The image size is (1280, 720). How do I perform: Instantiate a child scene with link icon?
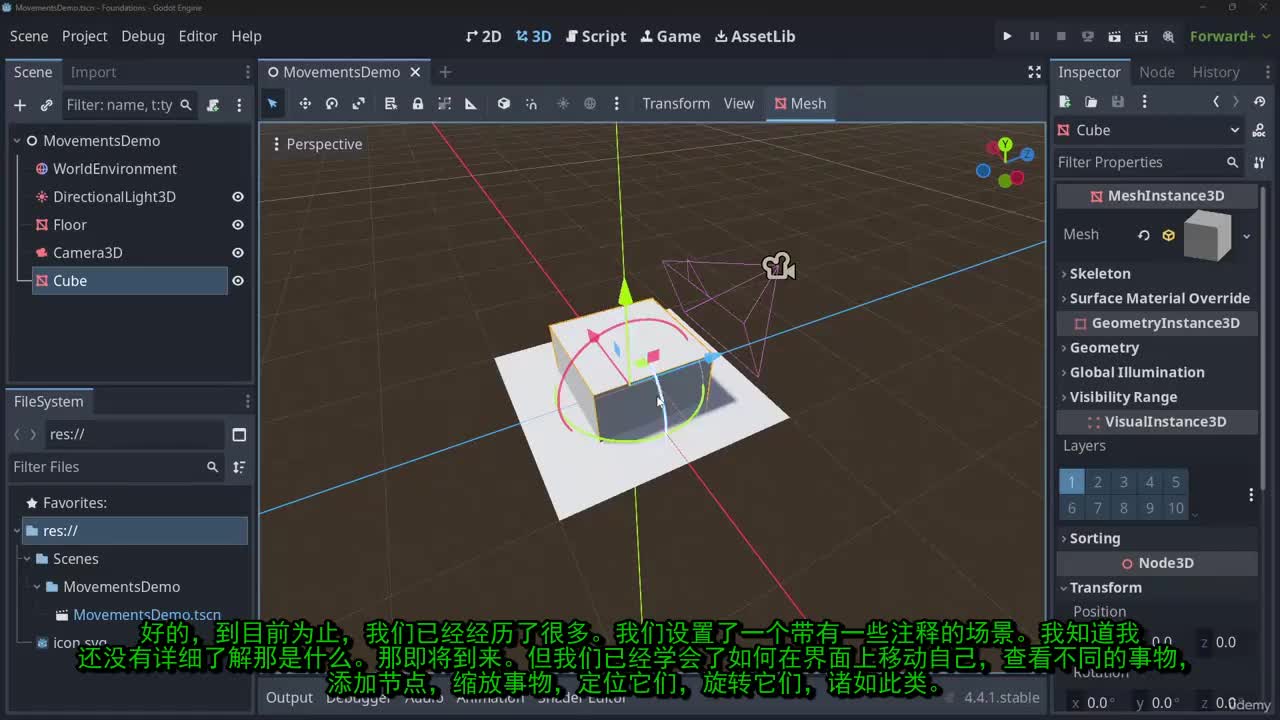click(x=46, y=105)
